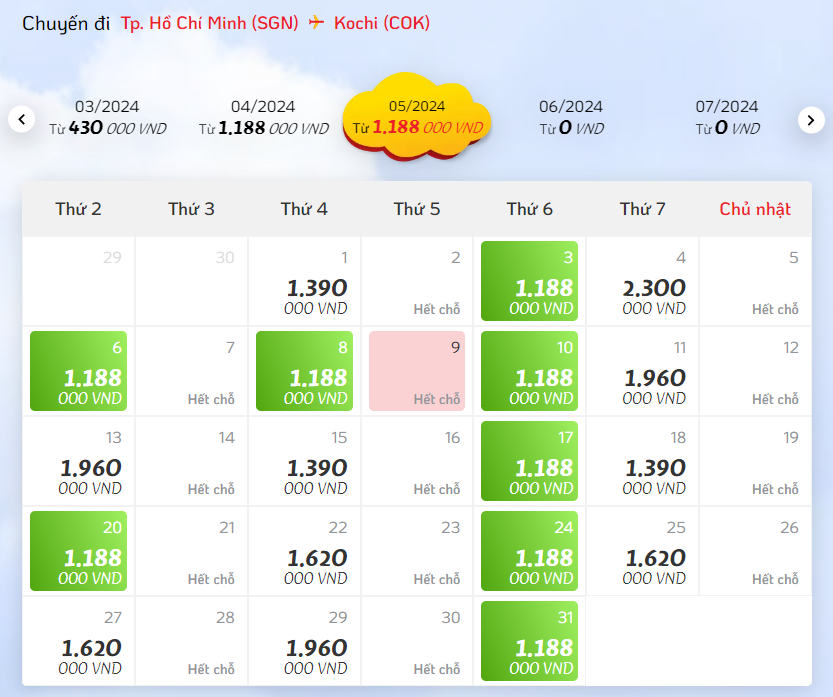This screenshot has height=697, width=833.
Task: Click sold-out cell May 12
Action: [755, 371]
